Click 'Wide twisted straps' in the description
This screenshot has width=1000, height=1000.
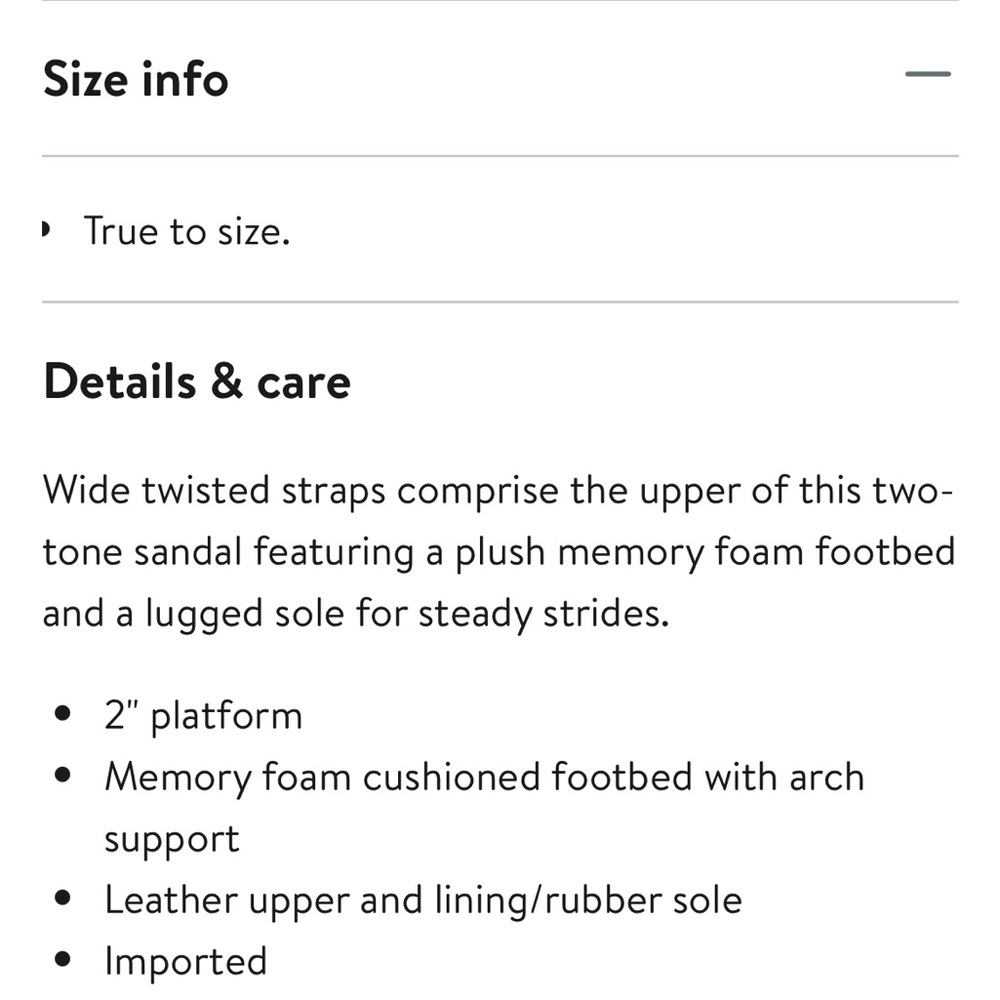(214, 490)
